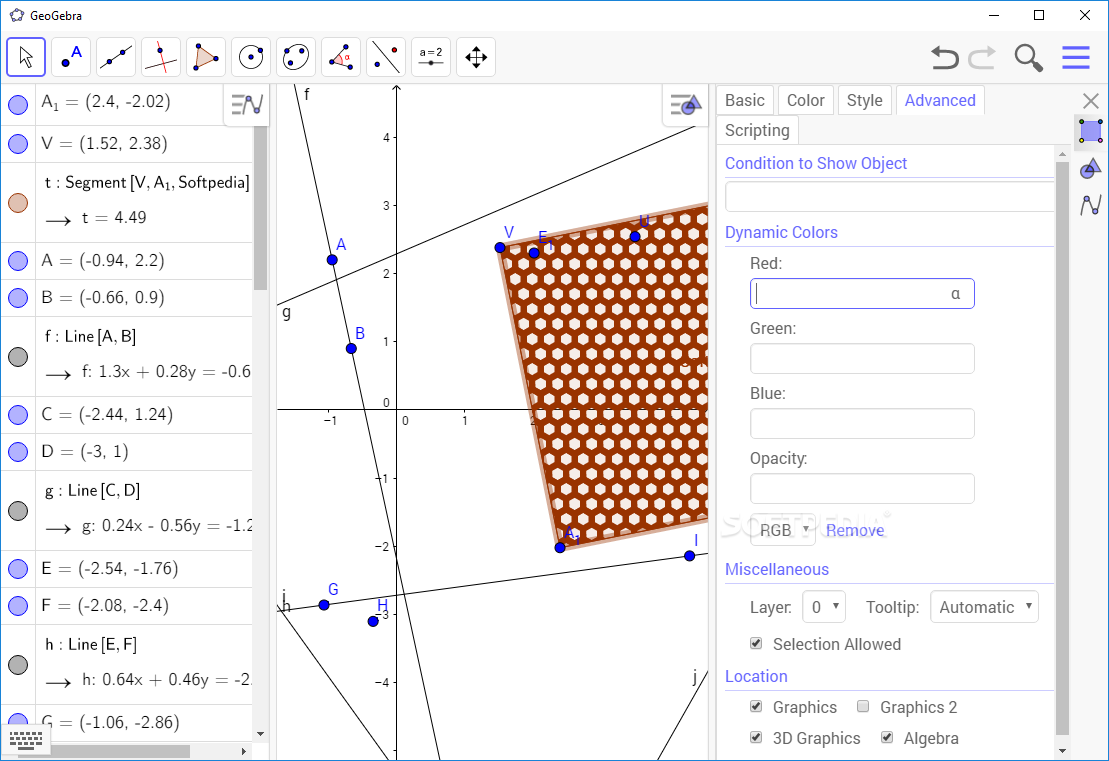Open Greek alpha symbol picker in Red field

[956, 294]
